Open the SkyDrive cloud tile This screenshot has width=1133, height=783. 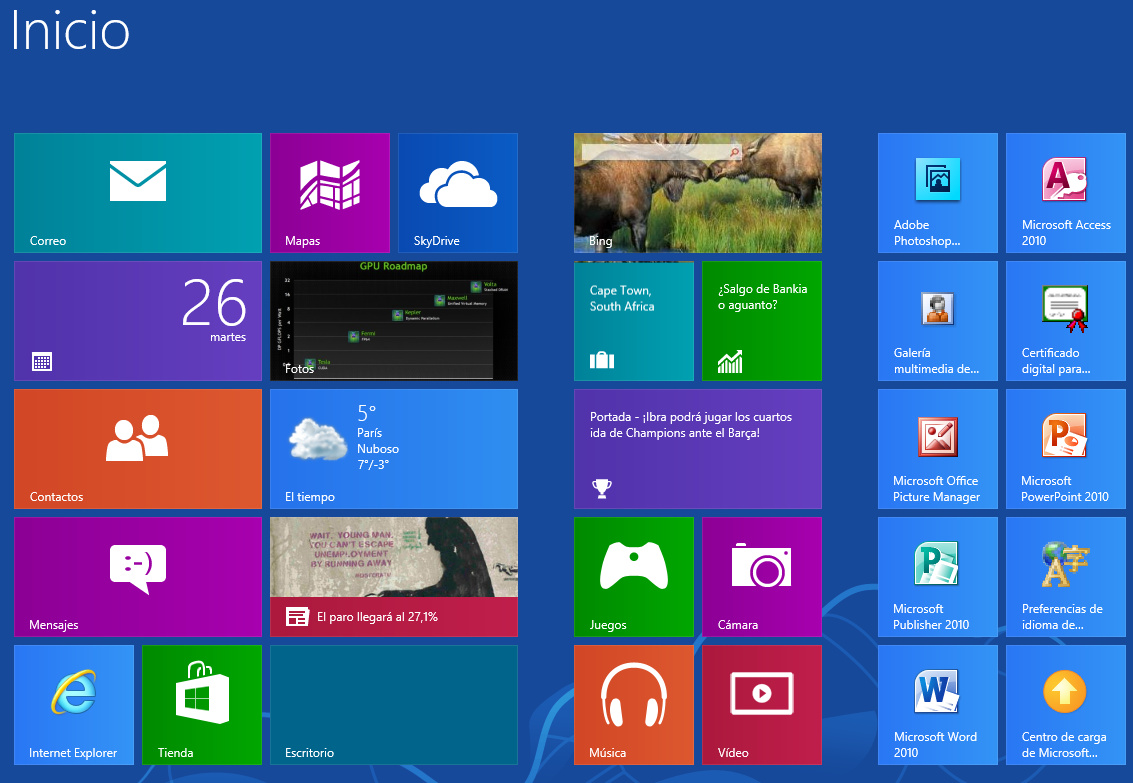point(458,193)
